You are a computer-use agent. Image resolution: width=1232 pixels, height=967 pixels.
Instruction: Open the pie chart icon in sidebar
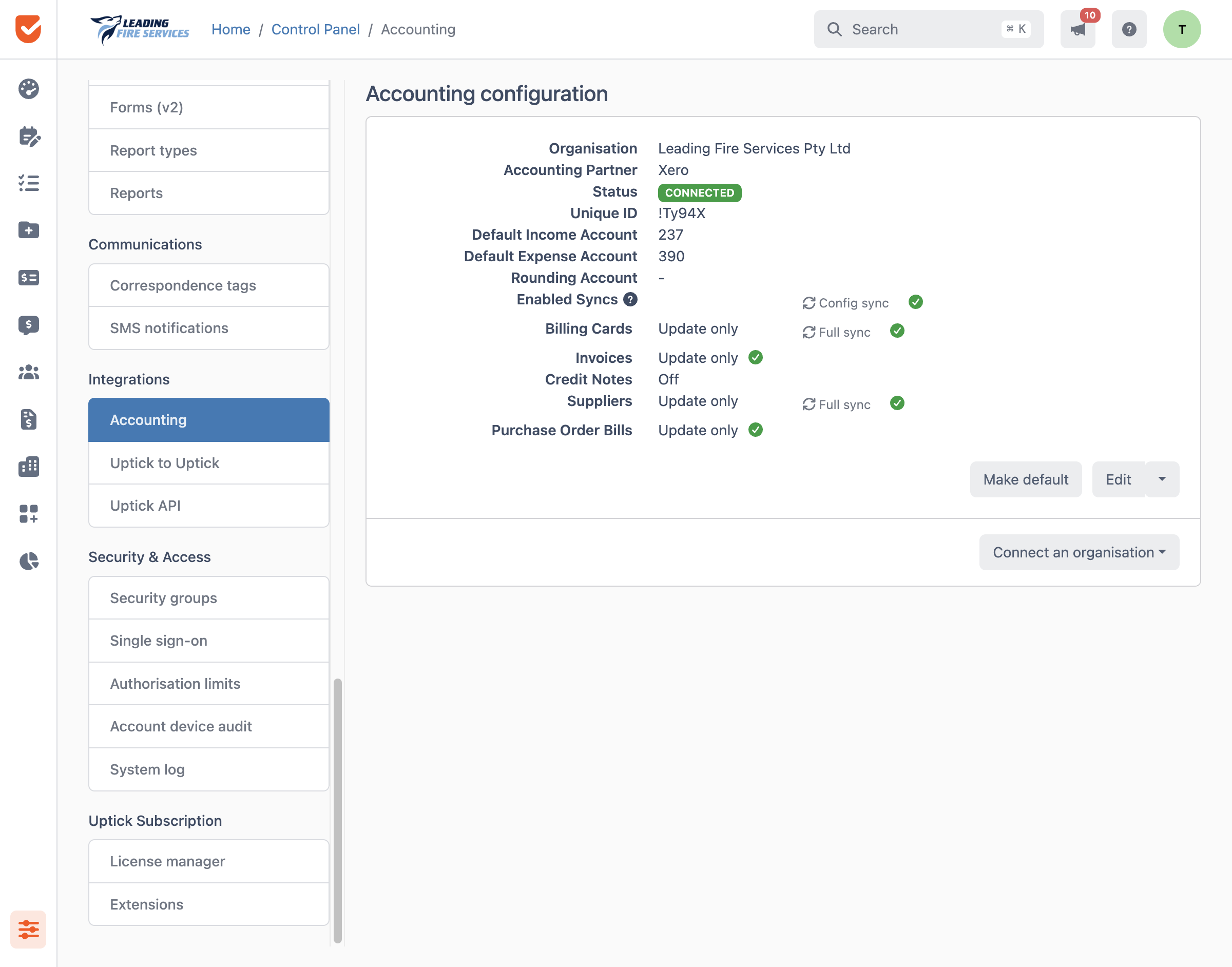pyautogui.click(x=28, y=561)
